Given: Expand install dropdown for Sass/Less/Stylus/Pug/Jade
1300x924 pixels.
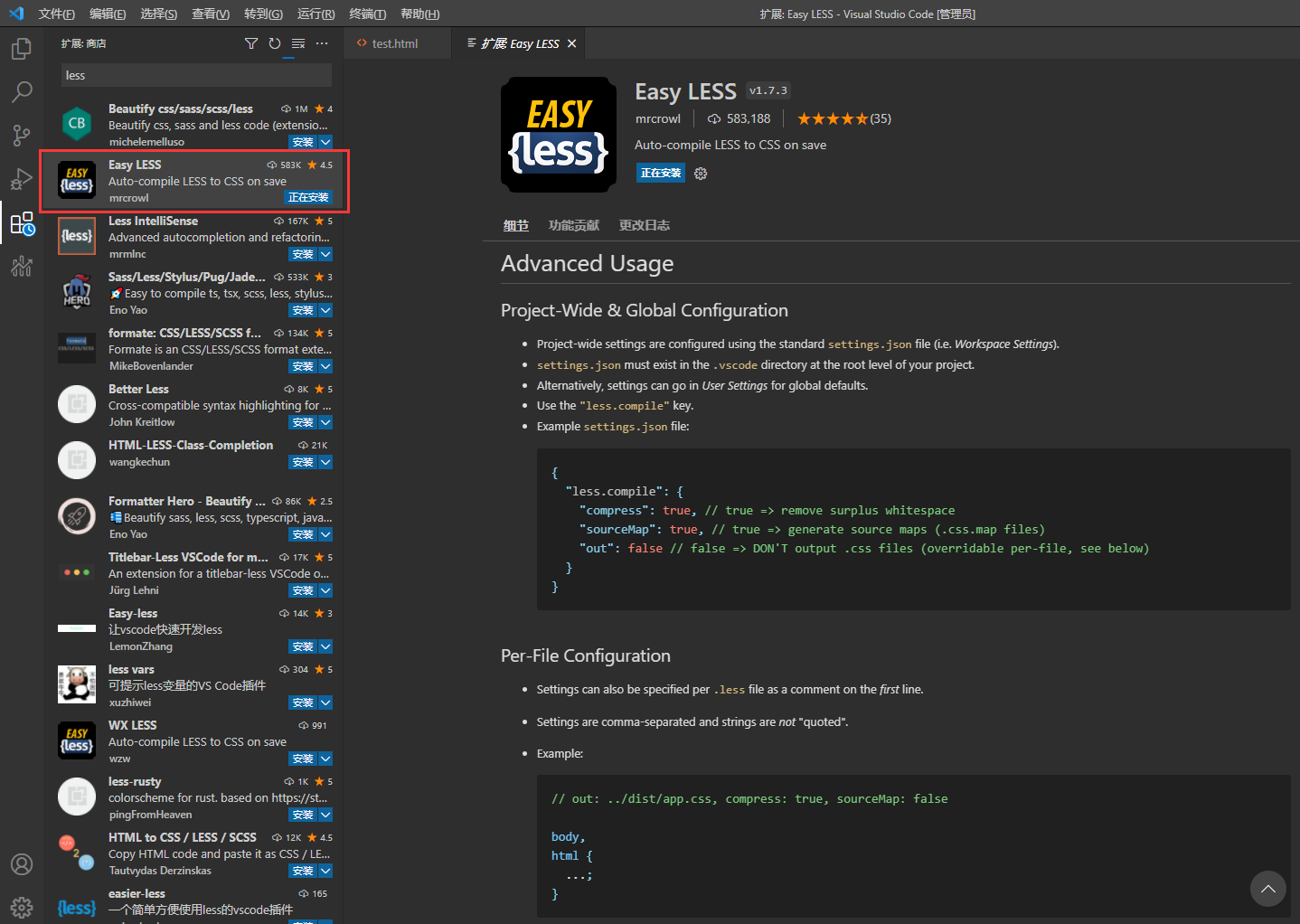Looking at the screenshot, I should click(325, 310).
